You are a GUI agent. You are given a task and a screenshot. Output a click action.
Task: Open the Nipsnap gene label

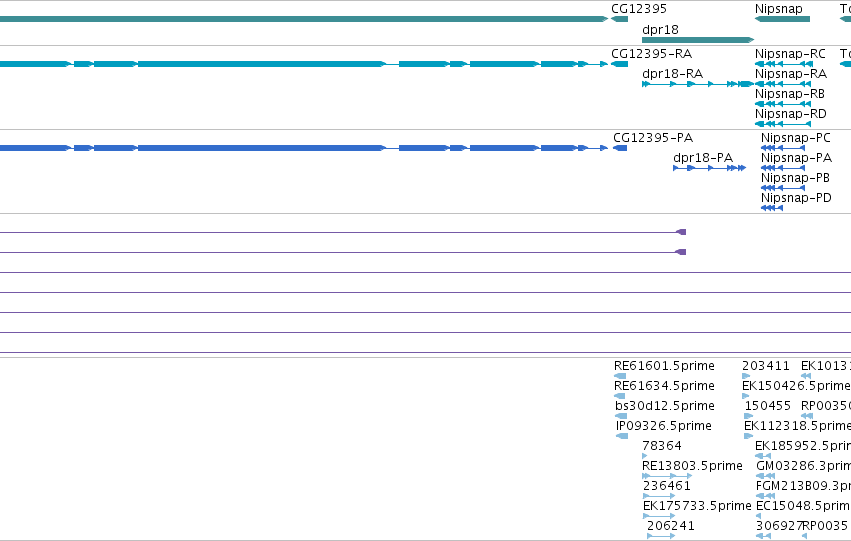(x=778, y=9)
